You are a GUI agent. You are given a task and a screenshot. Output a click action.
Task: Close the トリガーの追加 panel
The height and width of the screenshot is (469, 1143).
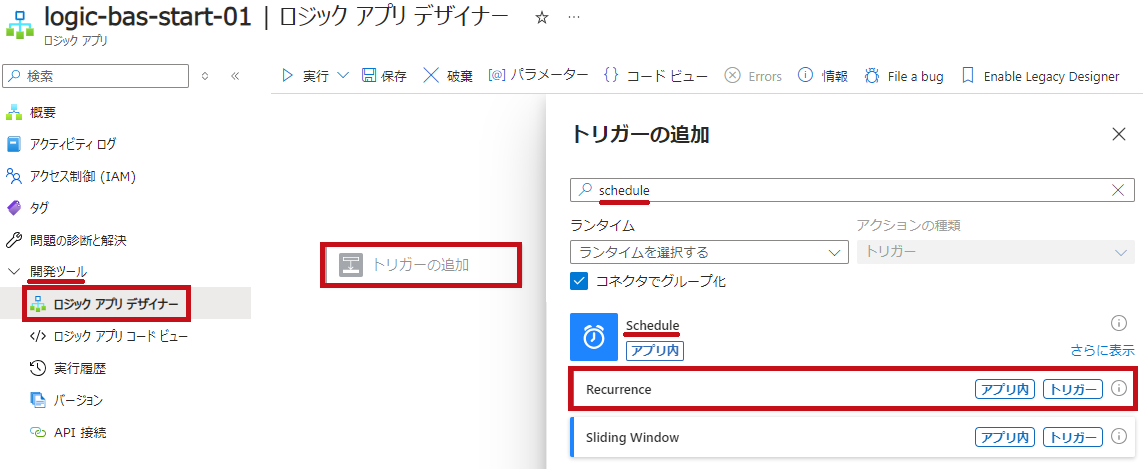click(x=1118, y=133)
